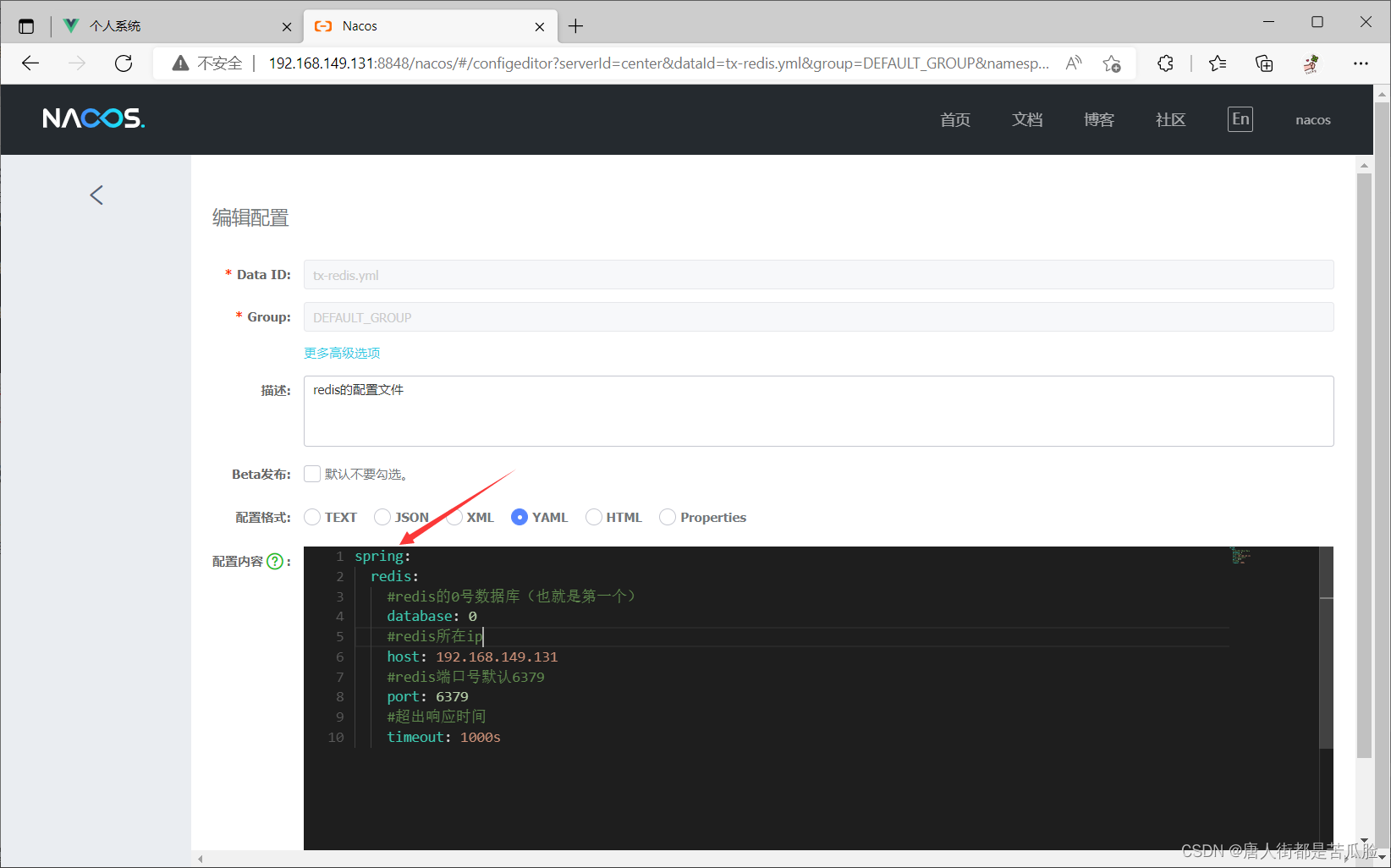Click comment '#redis所在ip' on line 5
Screen dimensions: 1391x868
click(434, 636)
